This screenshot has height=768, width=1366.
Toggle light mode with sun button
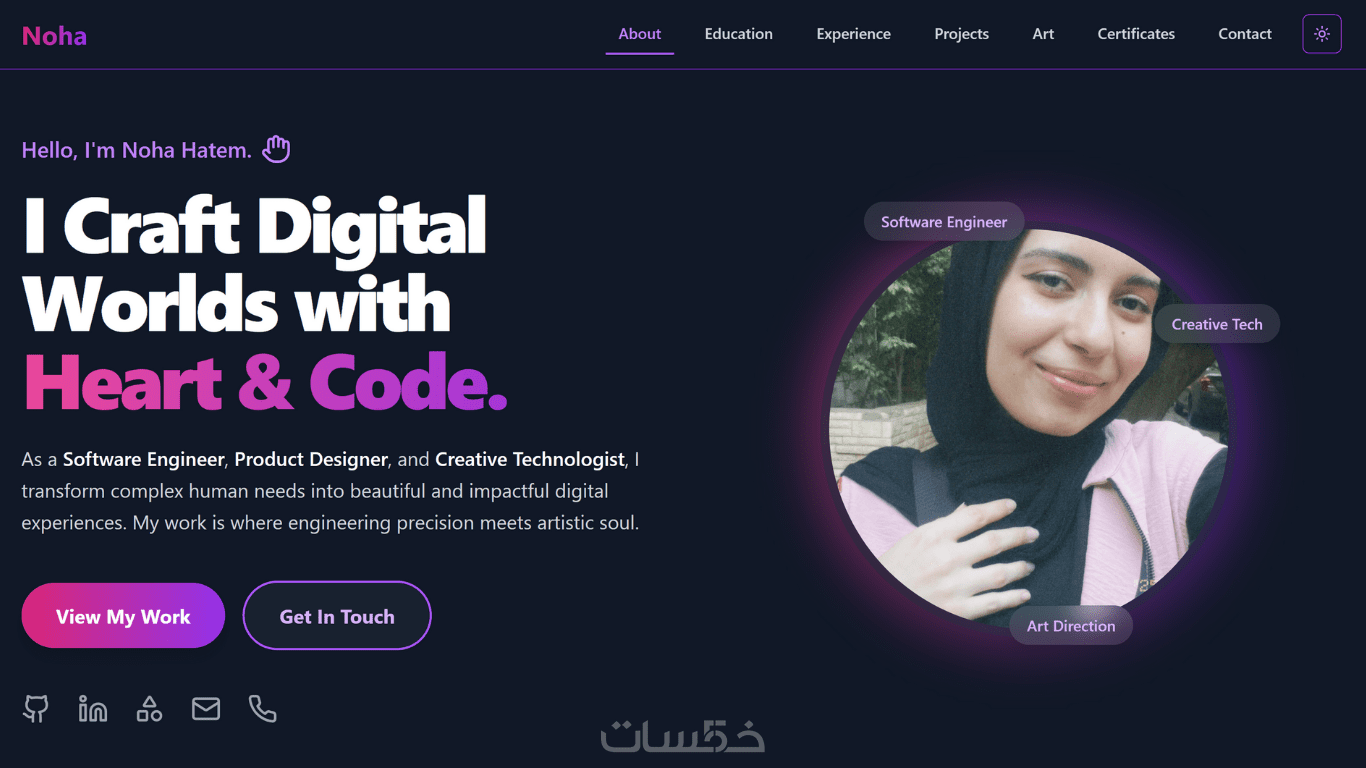[x=1322, y=34]
